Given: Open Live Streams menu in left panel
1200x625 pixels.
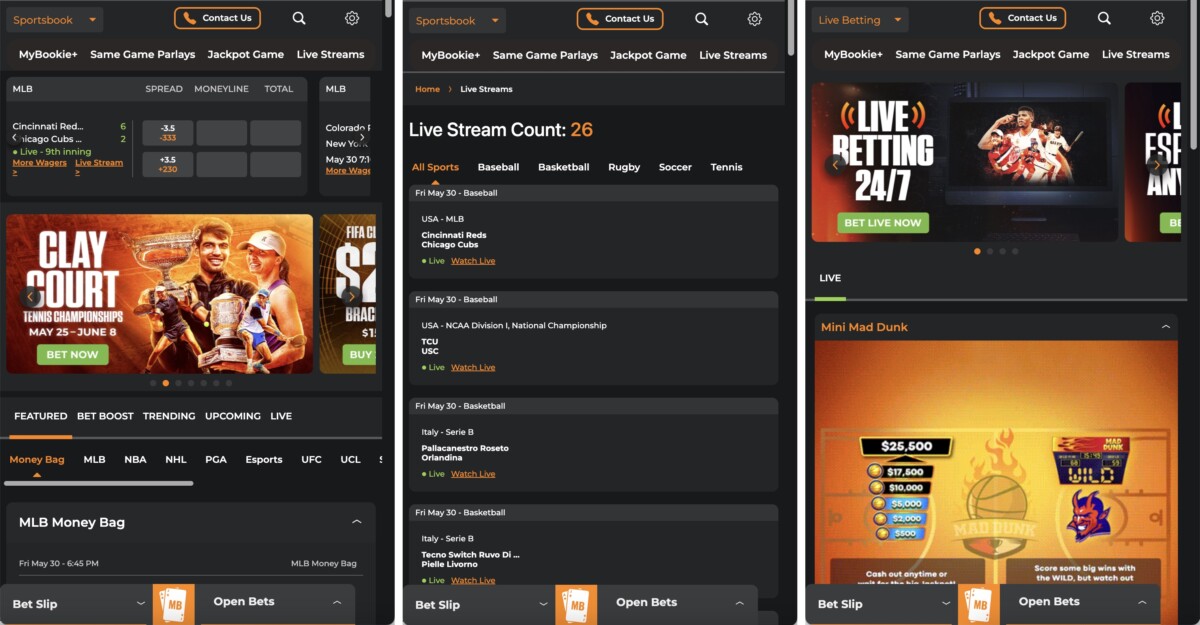Looking at the screenshot, I should tap(330, 55).
